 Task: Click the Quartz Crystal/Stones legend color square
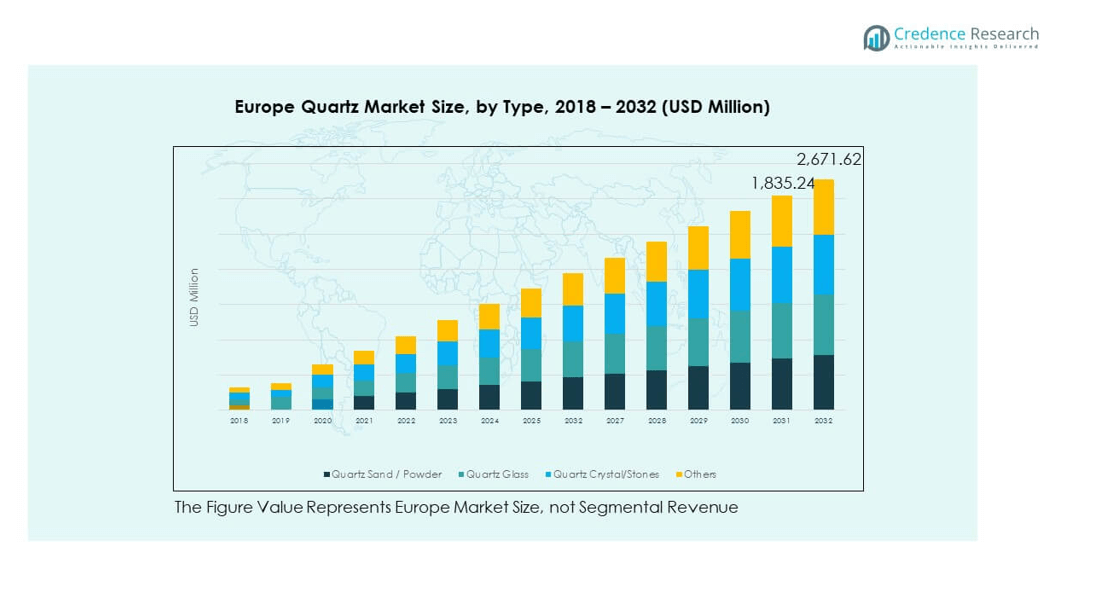coord(548,474)
